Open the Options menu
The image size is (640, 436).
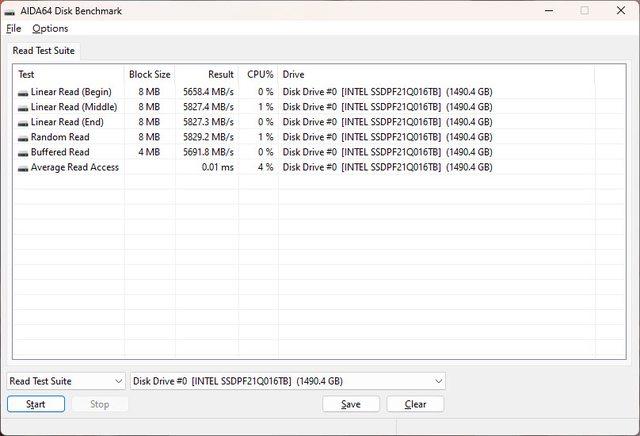(x=50, y=28)
